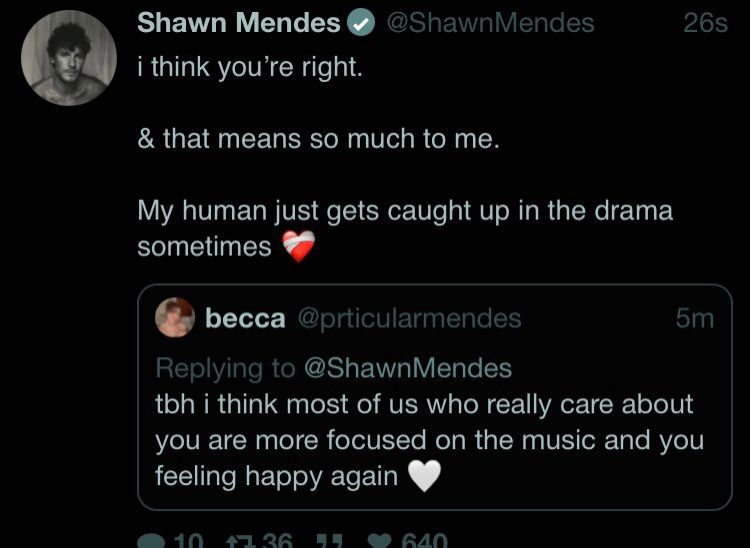The image size is (750, 548).
Task: Click the white heart emoji in becca's reply
Action: [424, 476]
